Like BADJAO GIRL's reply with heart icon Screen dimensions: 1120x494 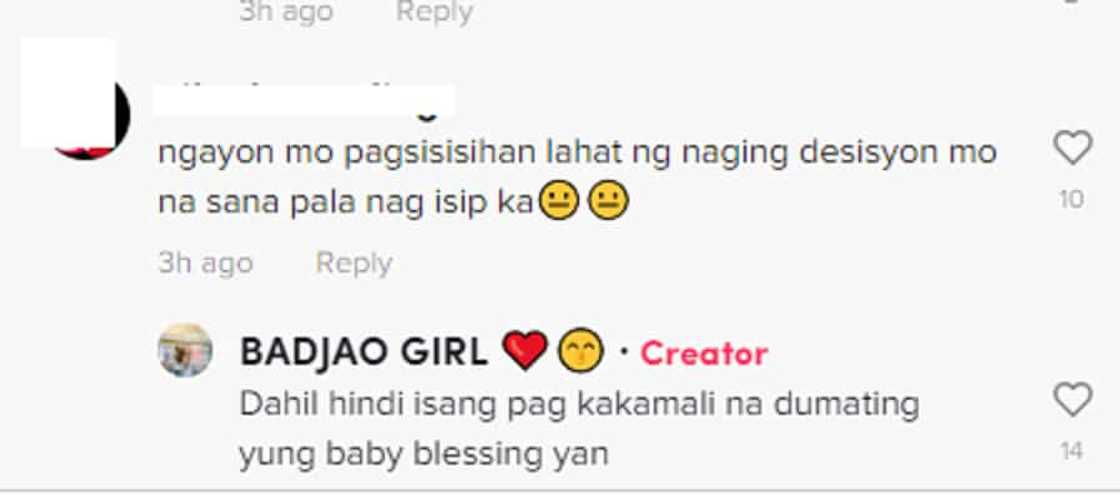[x=1072, y=400]
